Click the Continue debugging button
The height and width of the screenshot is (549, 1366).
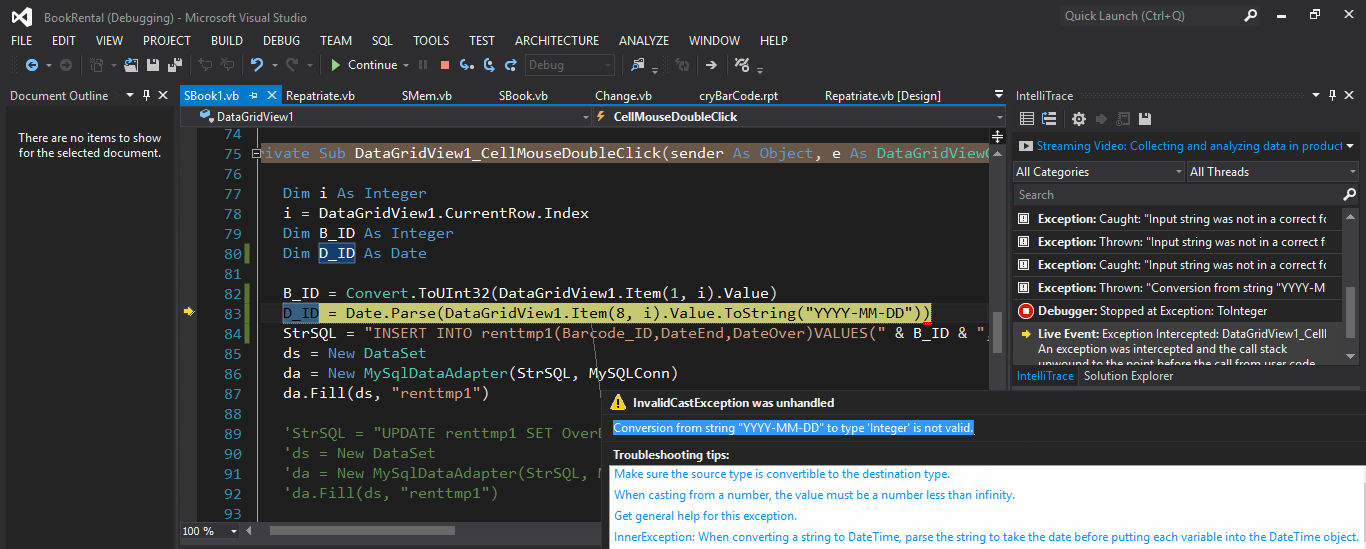coord(366,65)
